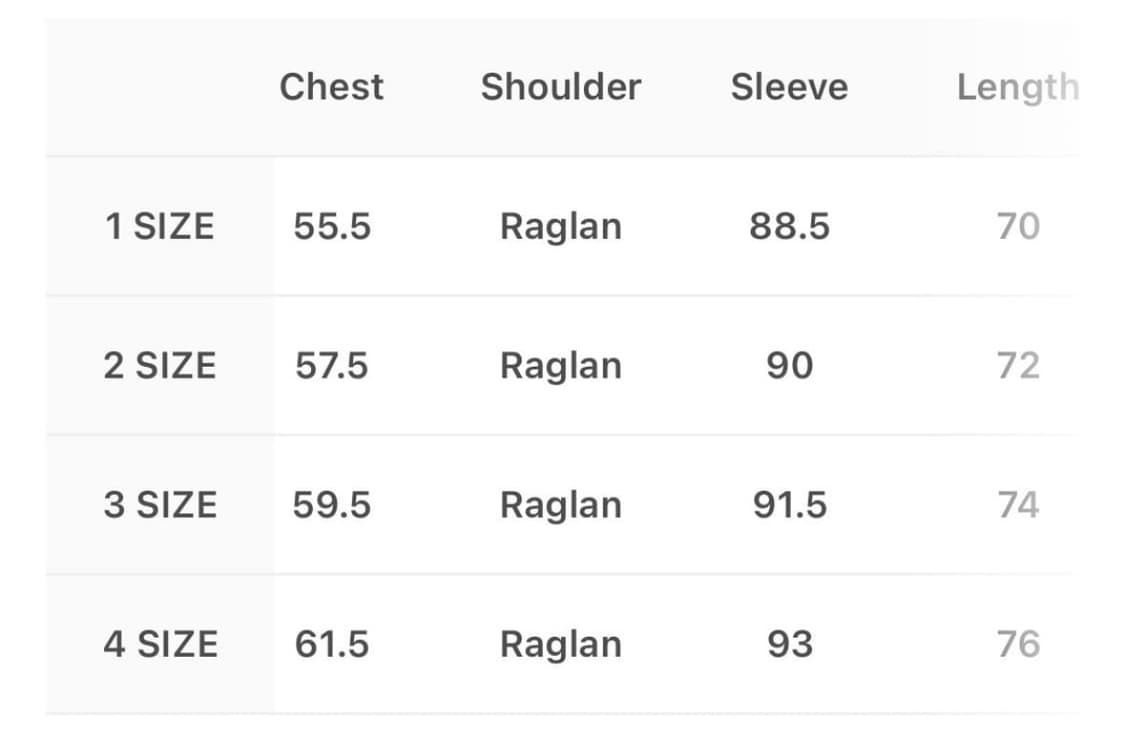1125x740 pixels.
Task: Click chest value 59.5
Action: coord(332,505)
